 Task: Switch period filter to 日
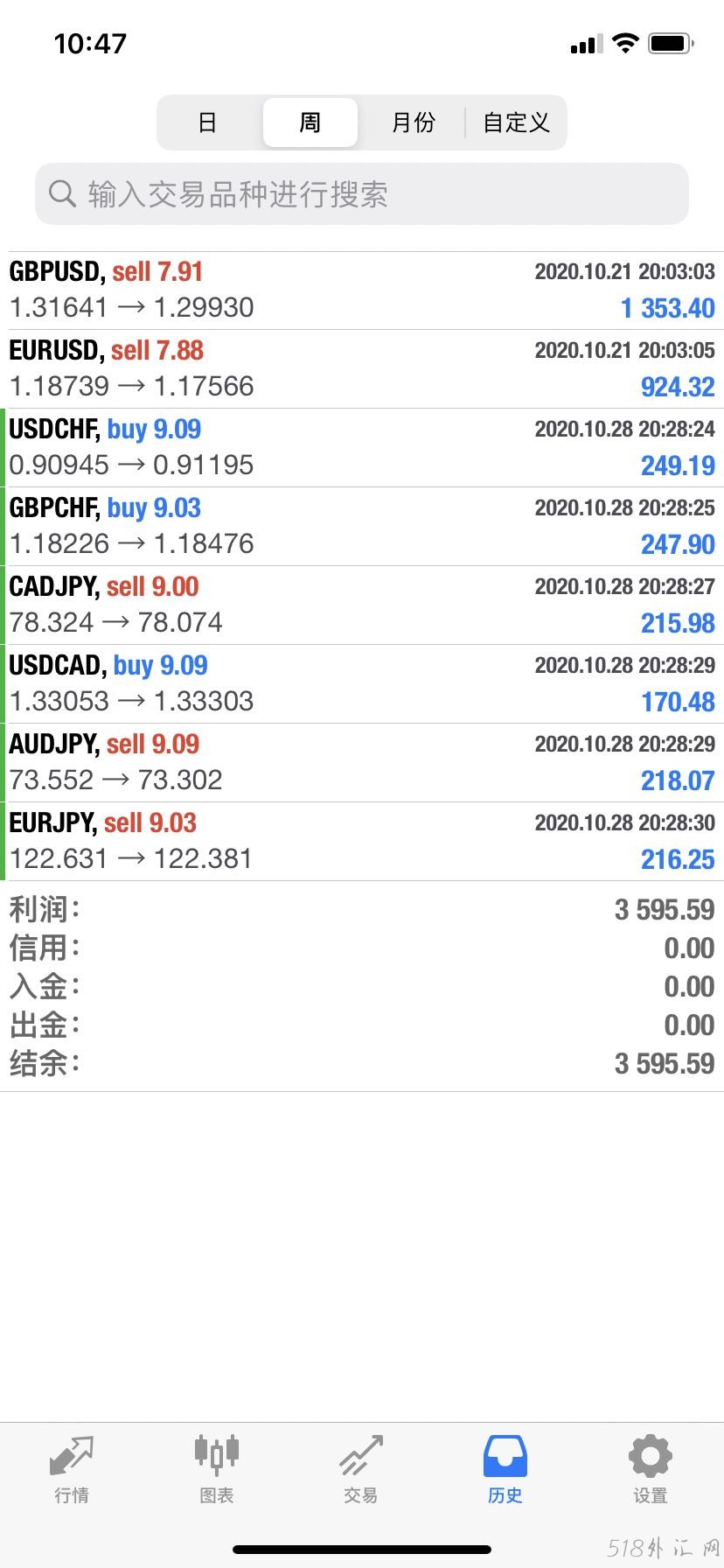(207, 122)
